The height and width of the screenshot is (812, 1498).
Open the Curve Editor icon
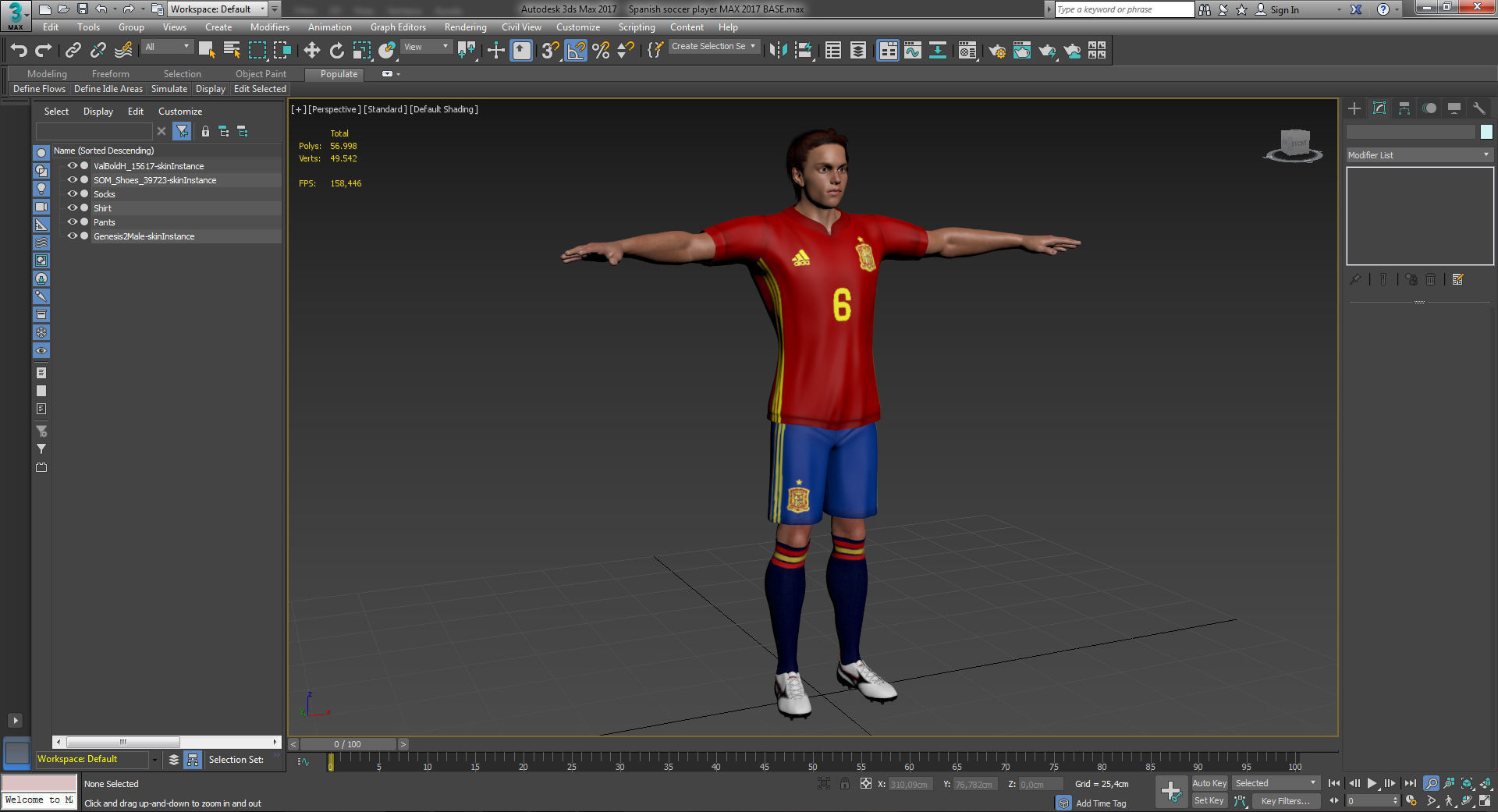[913, 51]
